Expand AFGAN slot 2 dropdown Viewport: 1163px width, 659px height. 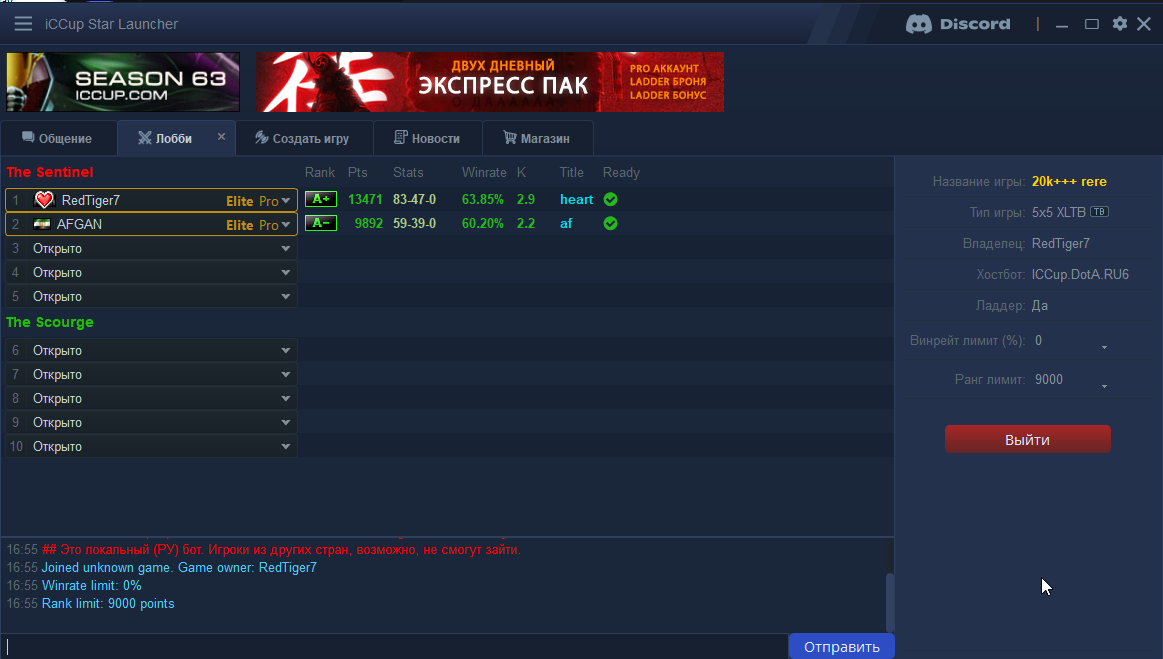(286, 224)
